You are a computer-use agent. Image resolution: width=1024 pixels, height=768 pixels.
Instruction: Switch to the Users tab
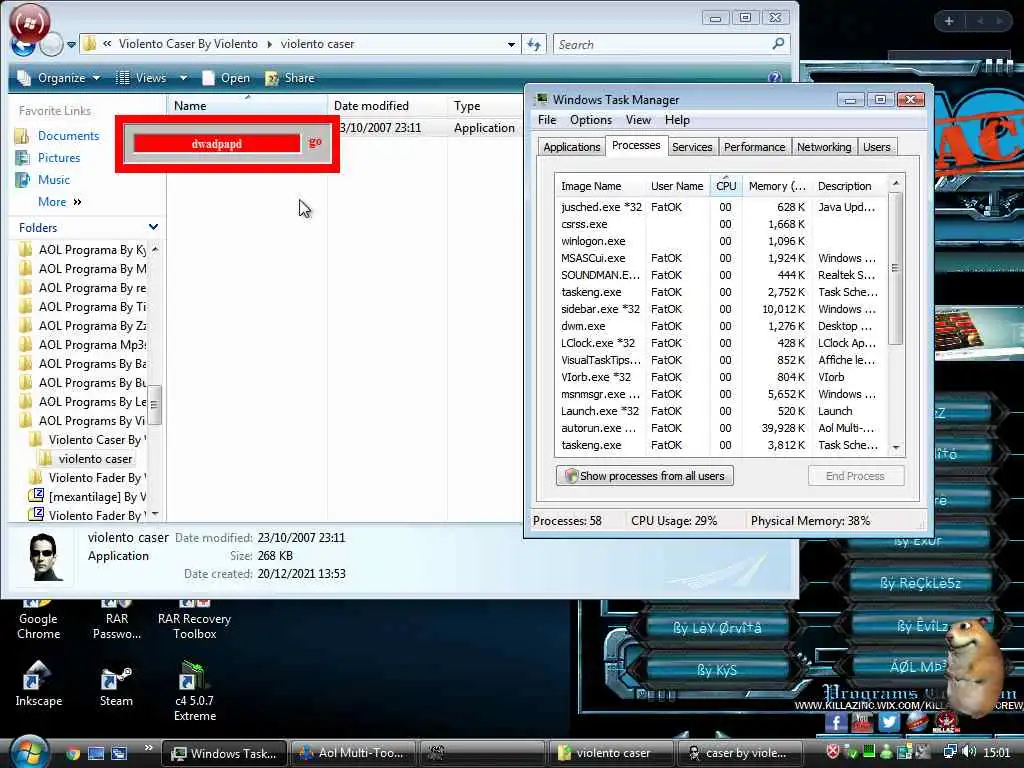876,147
